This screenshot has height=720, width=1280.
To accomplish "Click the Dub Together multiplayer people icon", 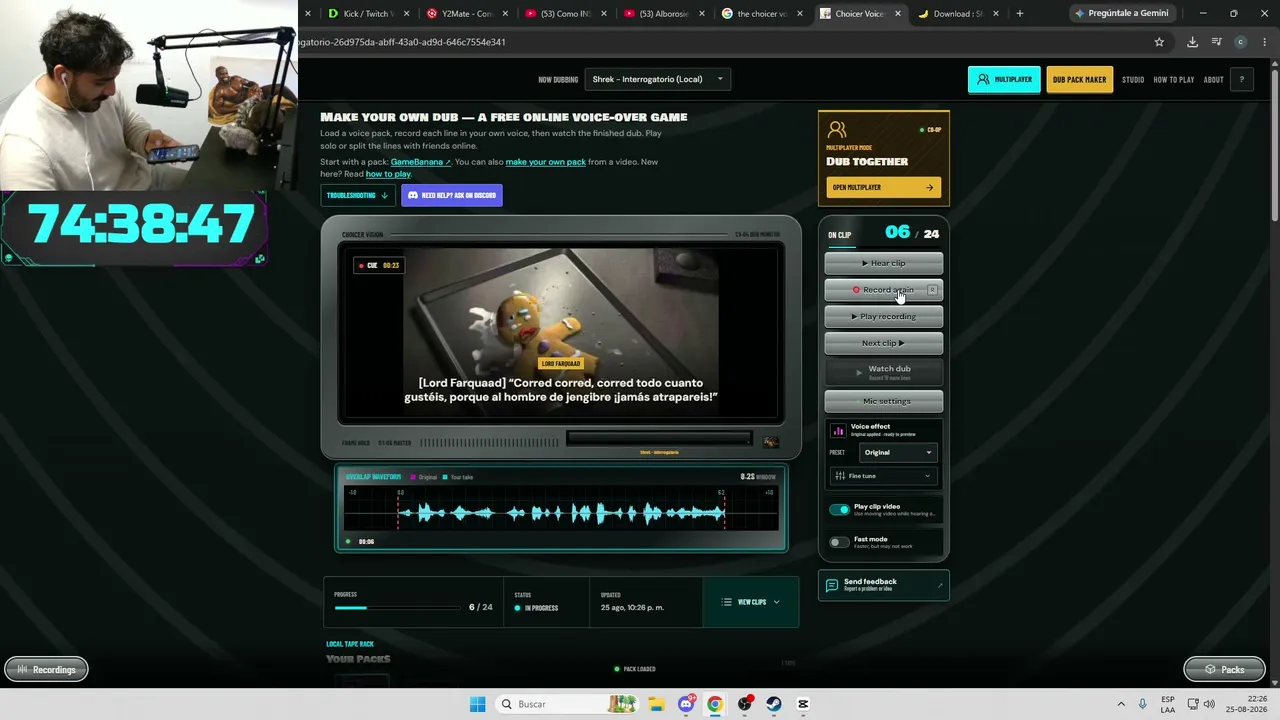I will [837, 130].
